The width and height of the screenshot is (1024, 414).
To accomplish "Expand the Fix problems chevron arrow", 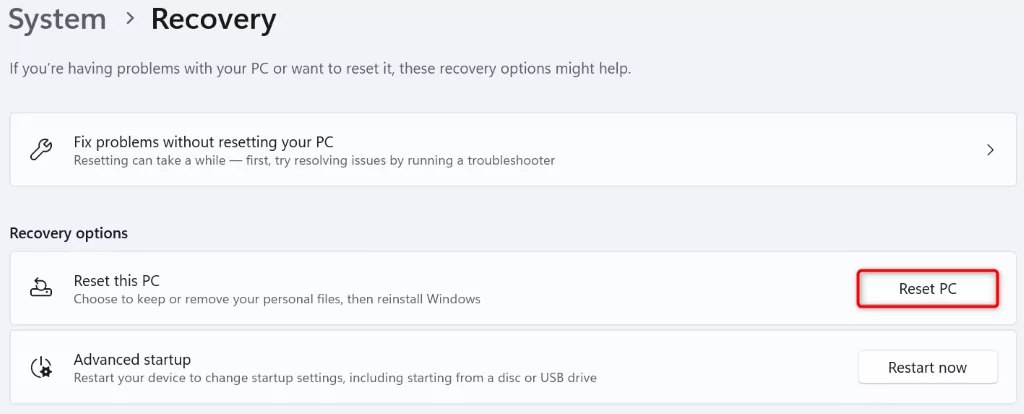I will coord(990,150).
